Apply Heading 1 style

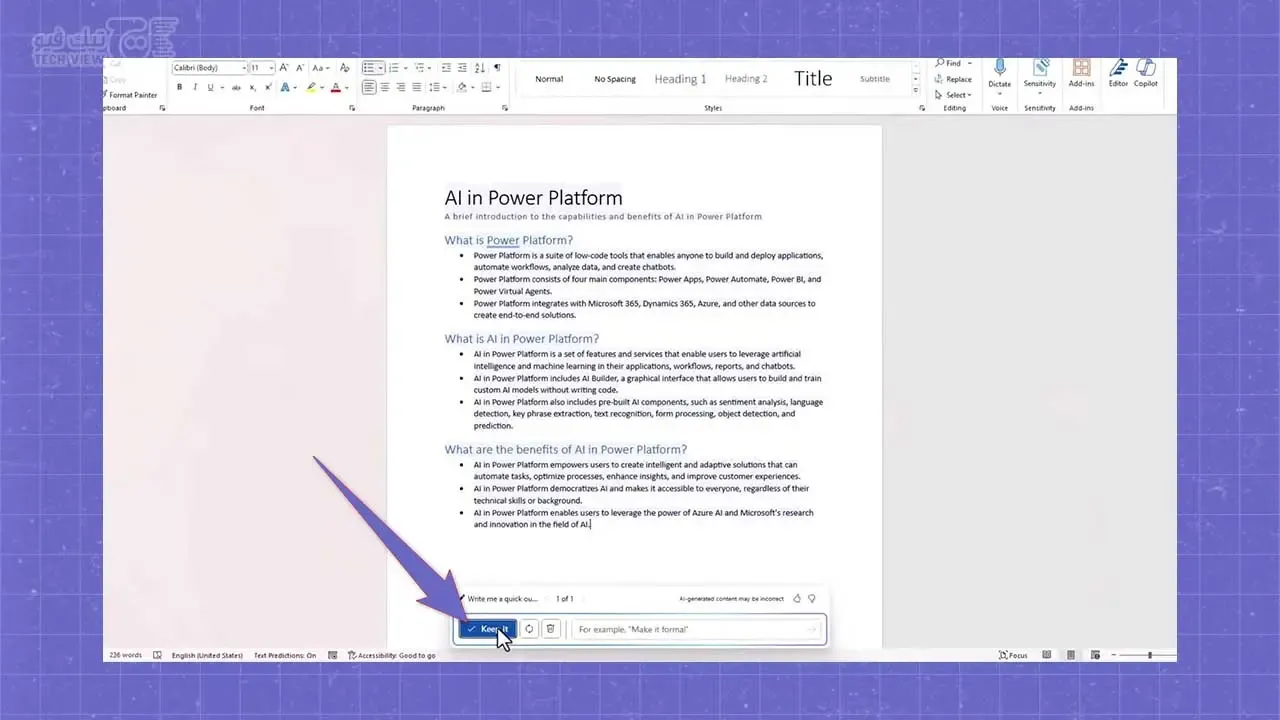680,79
